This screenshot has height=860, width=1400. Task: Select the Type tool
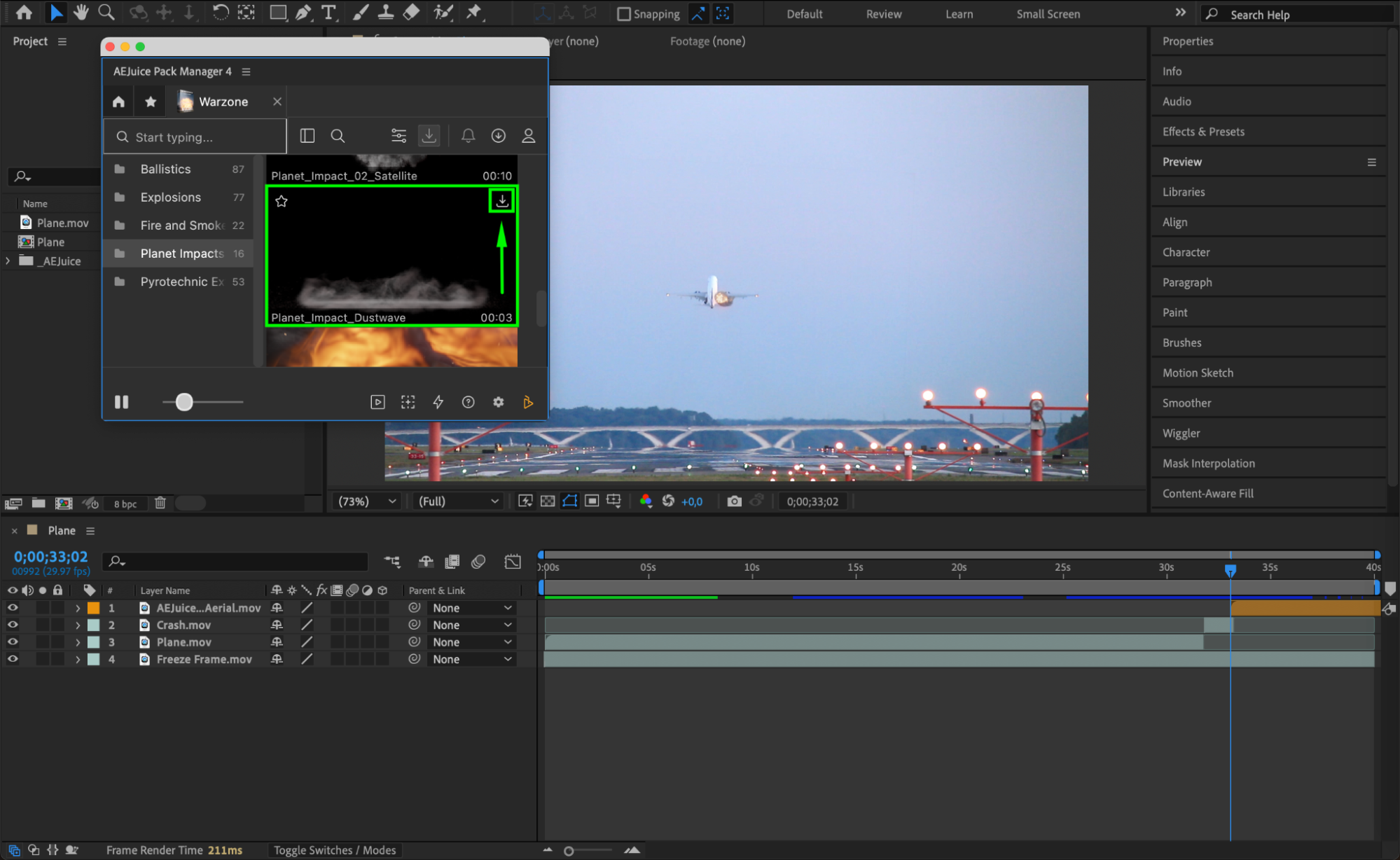(x=328, y=13)
